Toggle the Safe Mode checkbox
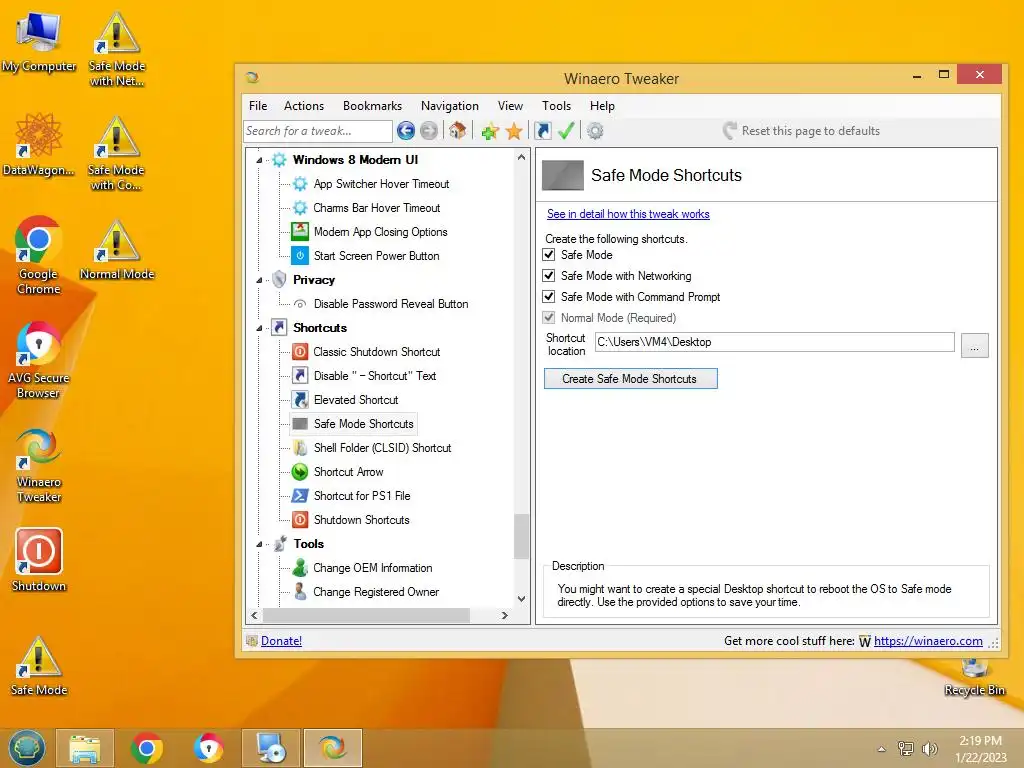1024x768 pixels. pos(549,255)
